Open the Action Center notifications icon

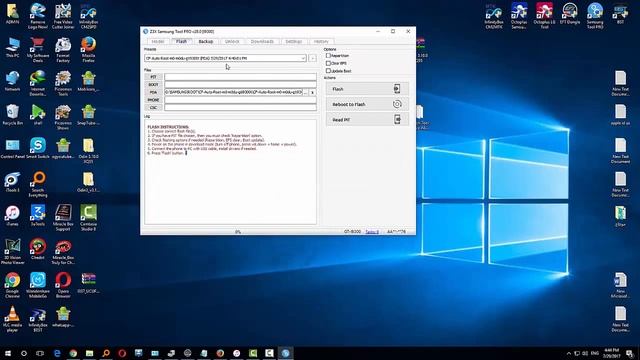point(630,353)
